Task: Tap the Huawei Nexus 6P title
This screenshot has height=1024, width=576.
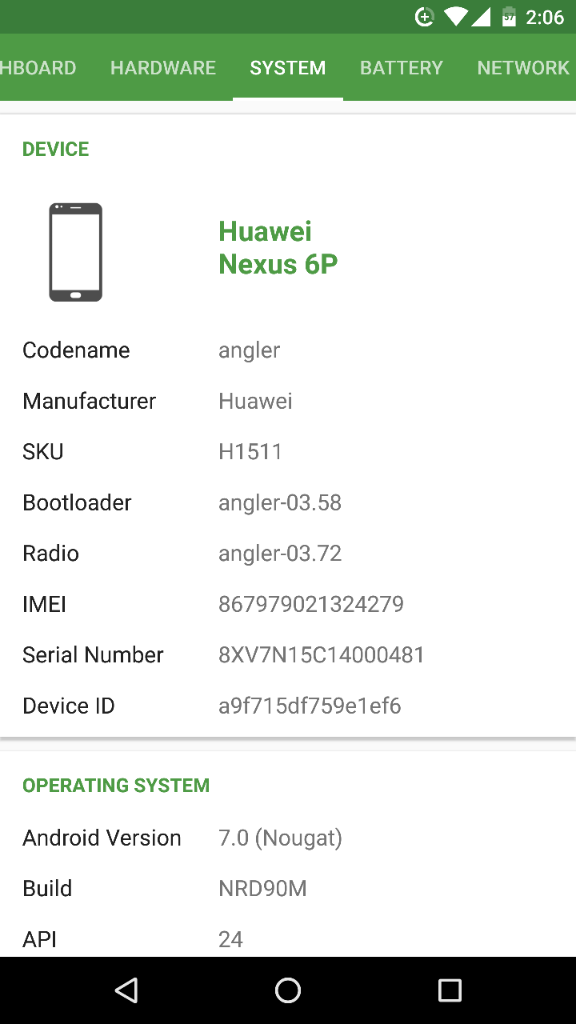Action: point(278,248)
